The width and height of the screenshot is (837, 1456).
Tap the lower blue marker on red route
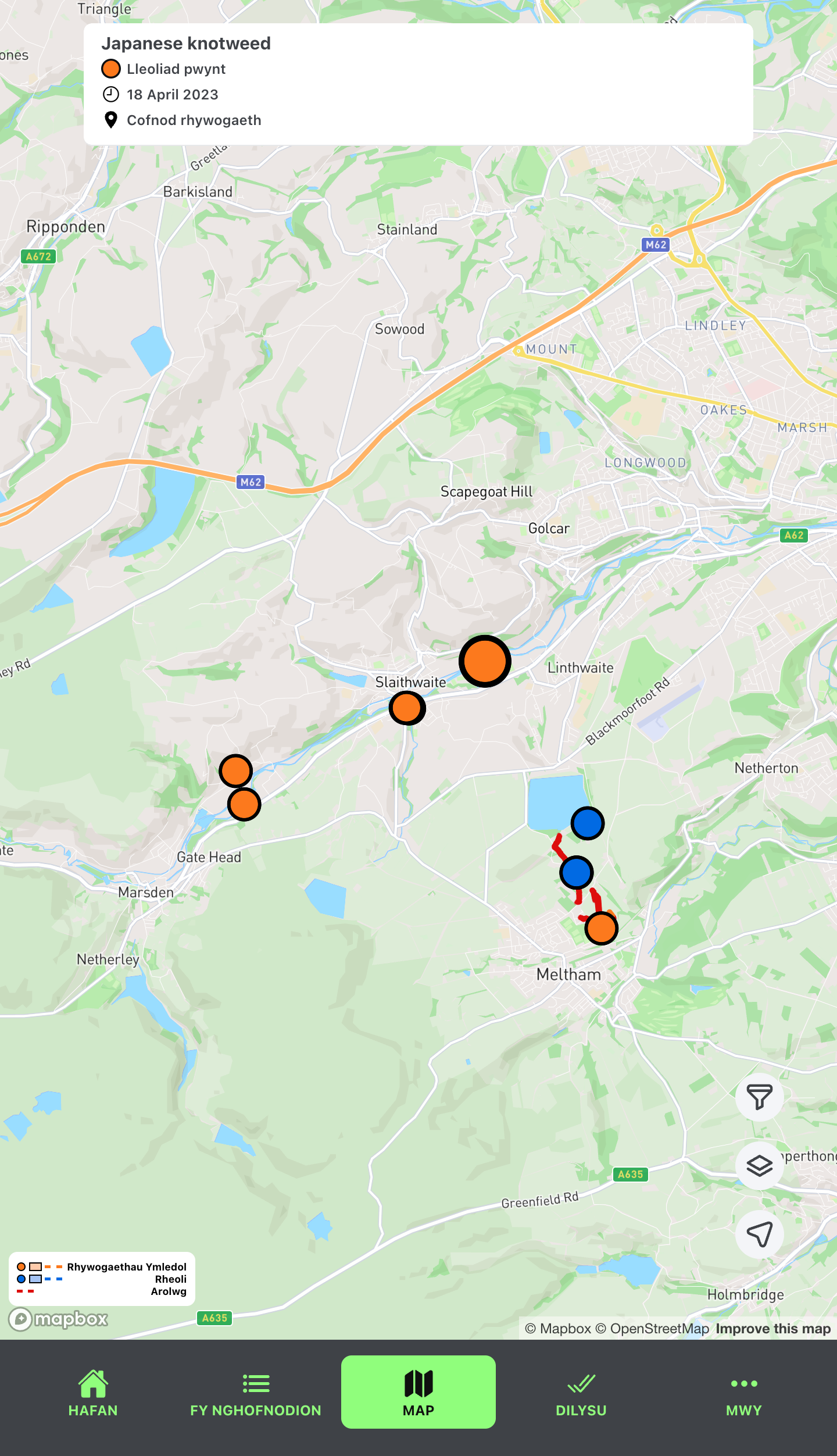pyautogui.click(x=577, y=872)
